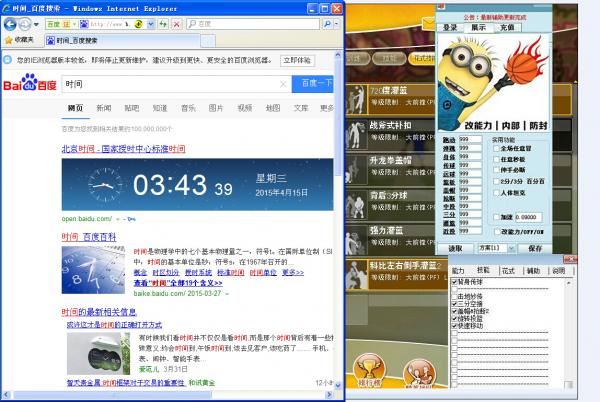Click the 立即体验 button in notice bar
Viewport: 600px width, 402px height.
(x=297, y=60)
